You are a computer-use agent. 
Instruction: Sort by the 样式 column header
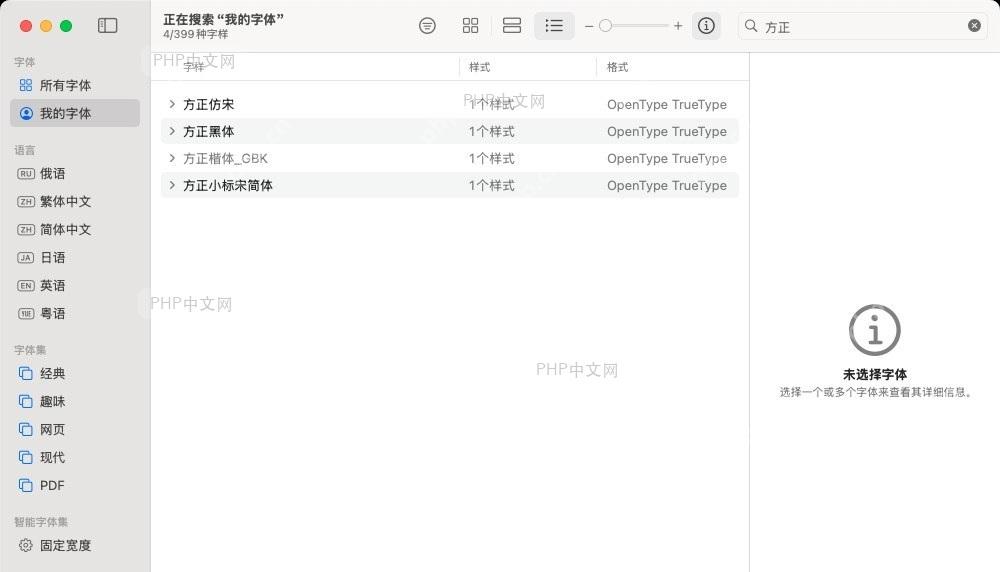coord(480,67)
